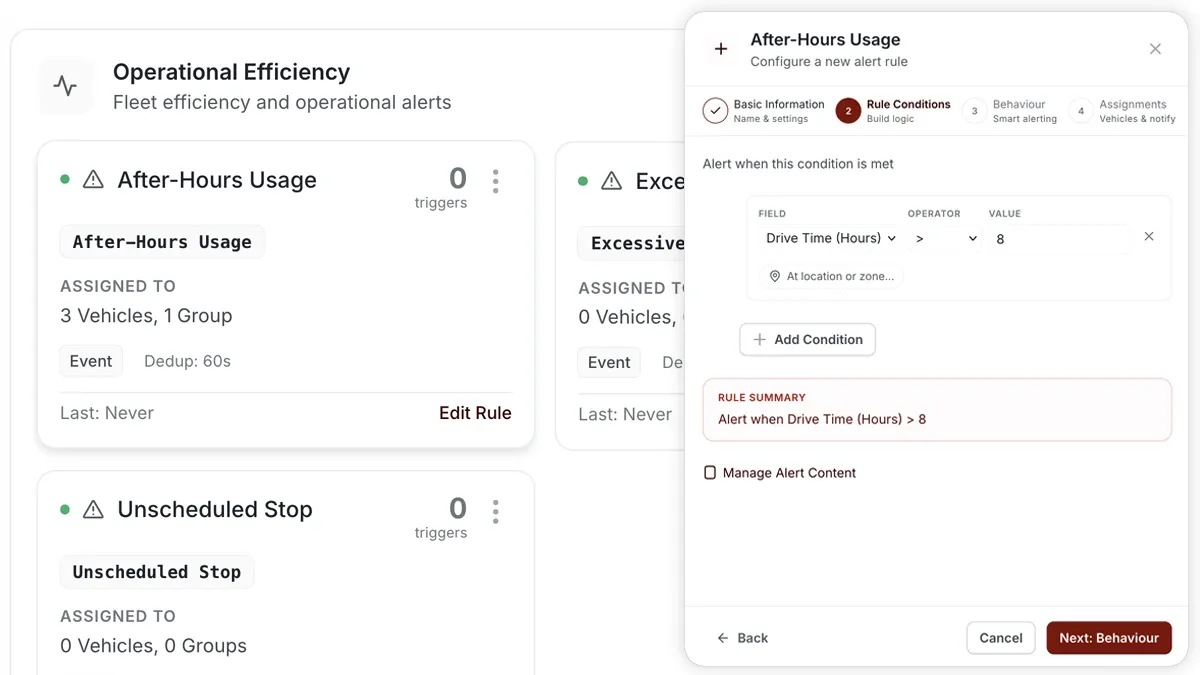The width and height of the screenshot is (1200, 675).
Task: Click the step 4 Assignments circle
Action: click(1081, 111)
